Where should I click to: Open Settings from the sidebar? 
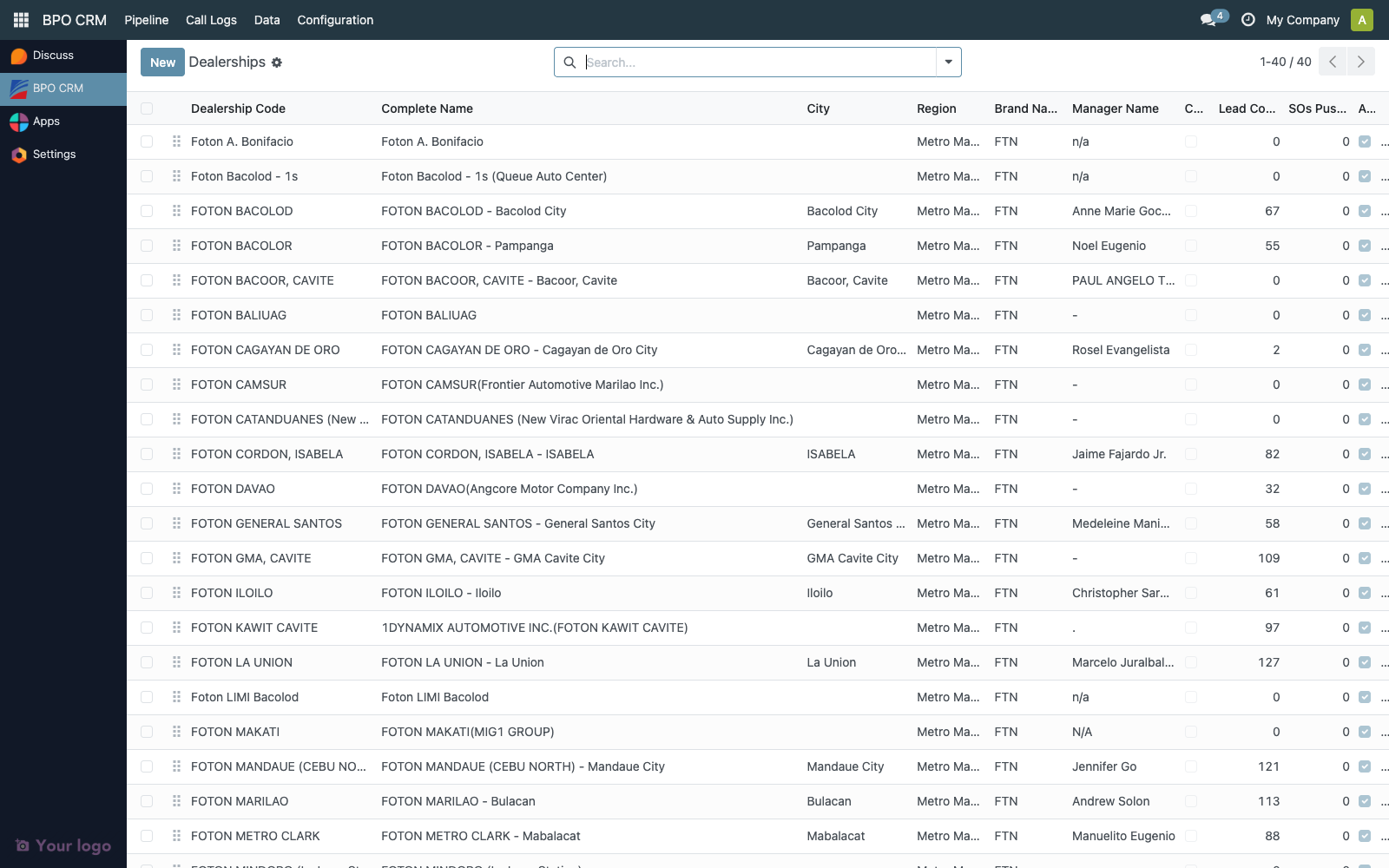[x=54, y=154]
